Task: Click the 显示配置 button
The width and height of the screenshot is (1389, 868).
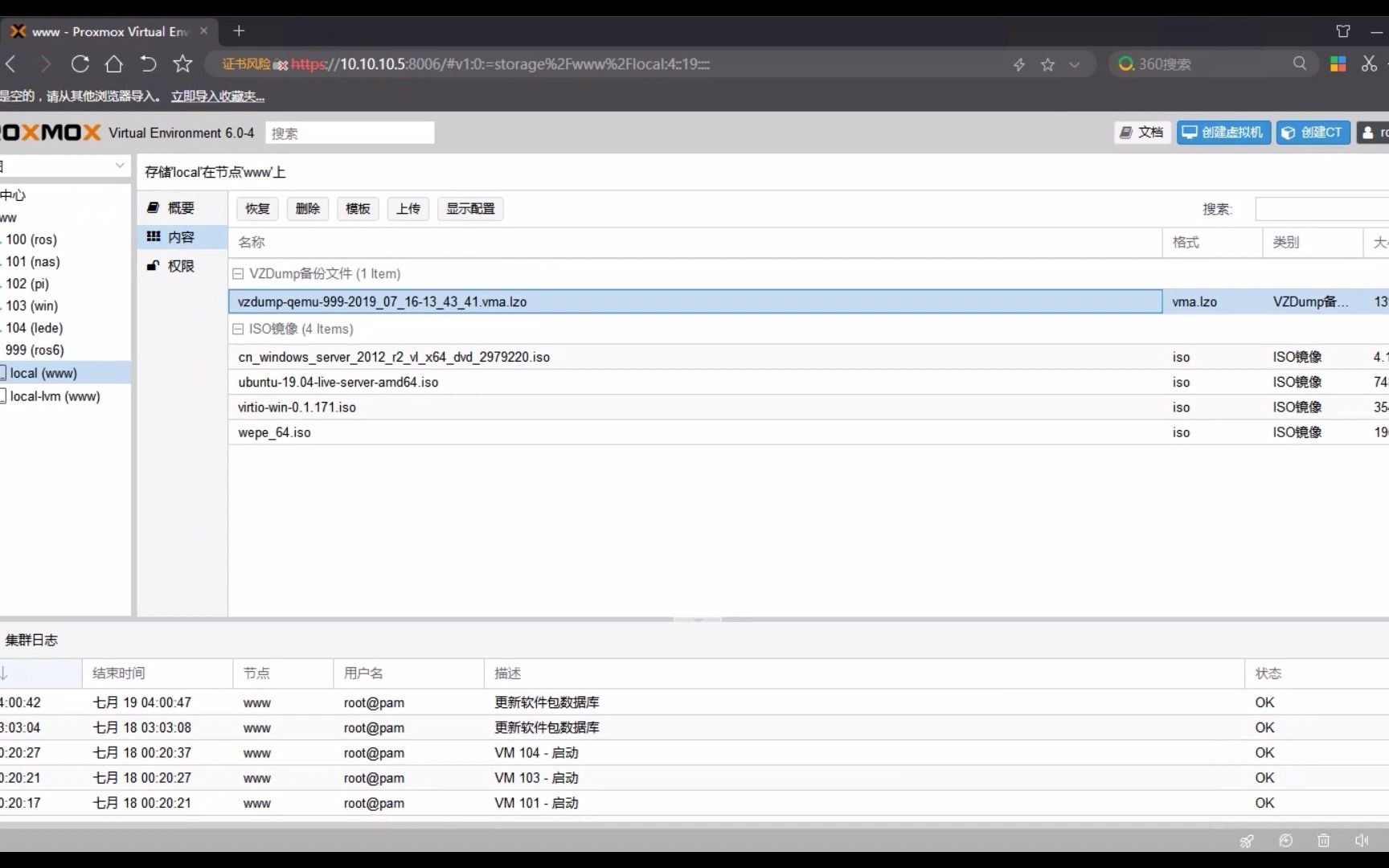Action: [x=470, y=208]
